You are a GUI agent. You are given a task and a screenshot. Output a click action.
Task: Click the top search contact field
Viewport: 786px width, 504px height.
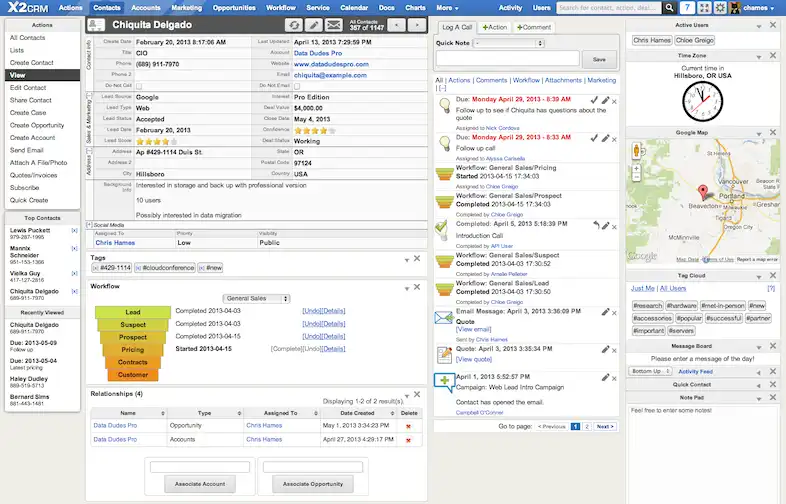pos(609,8)
